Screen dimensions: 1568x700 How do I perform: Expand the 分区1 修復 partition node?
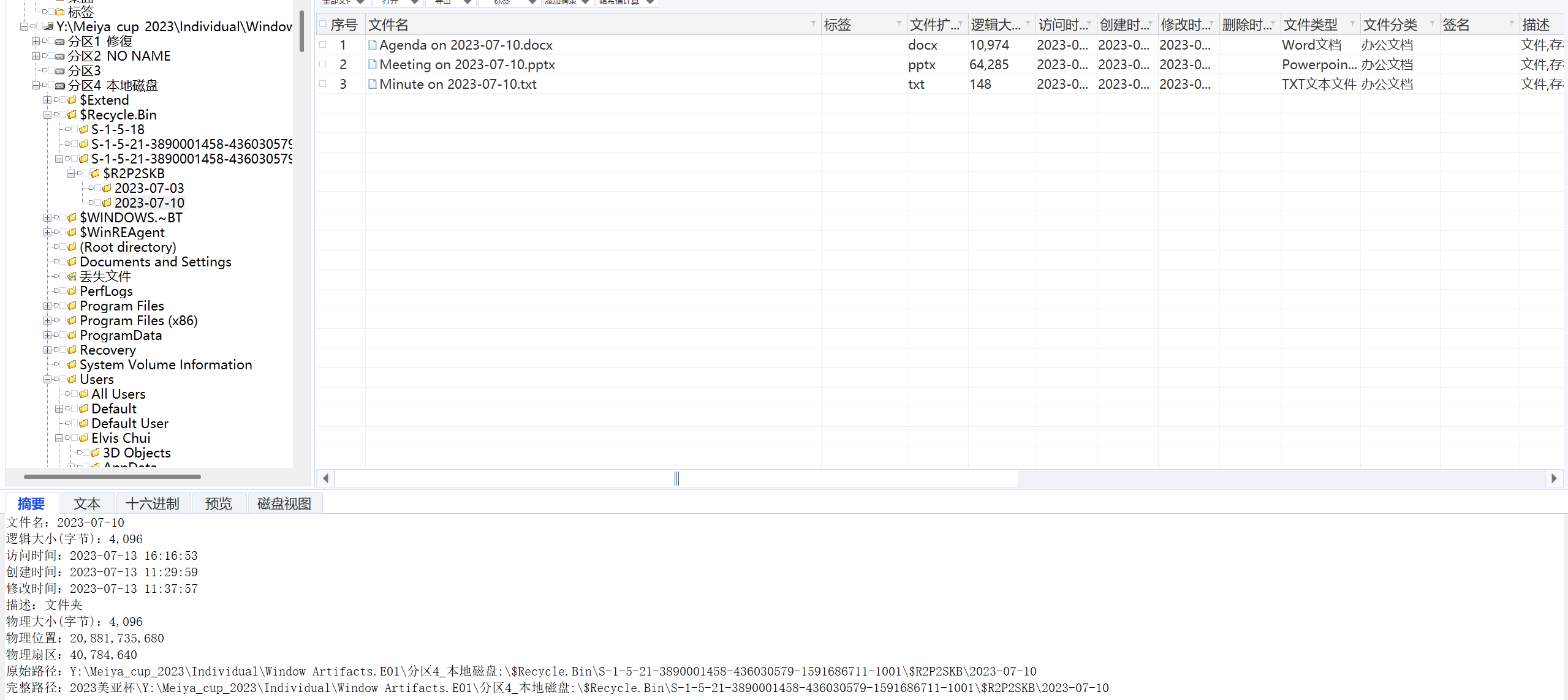point(36,42)
